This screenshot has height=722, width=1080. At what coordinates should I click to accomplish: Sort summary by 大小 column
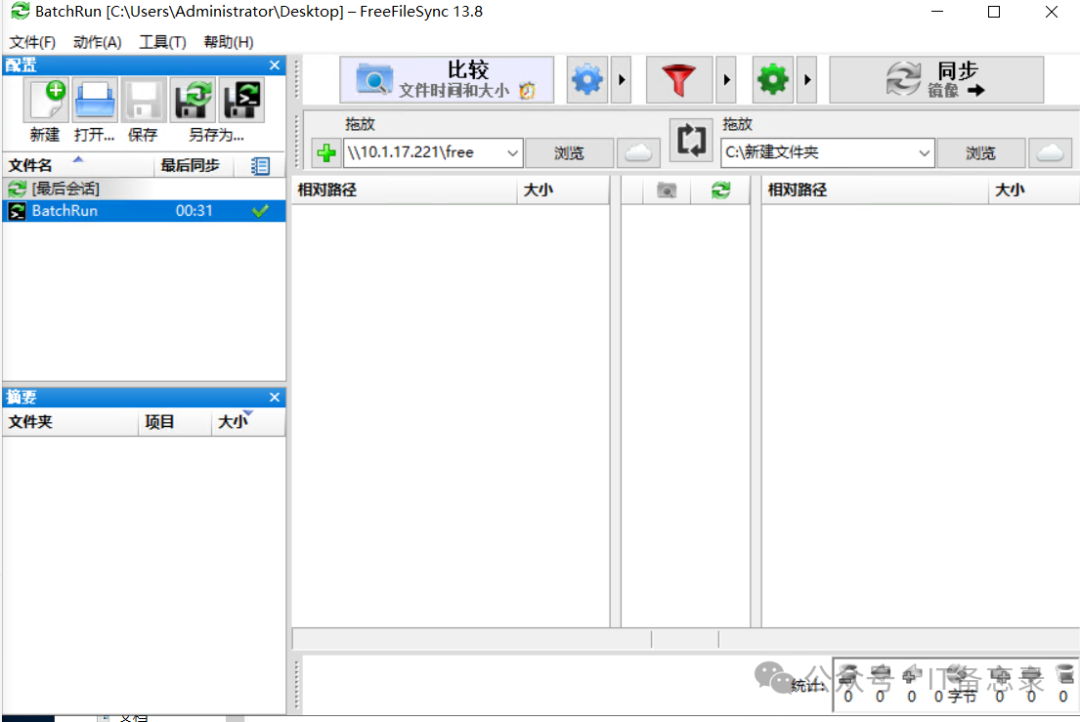point(248,422)
